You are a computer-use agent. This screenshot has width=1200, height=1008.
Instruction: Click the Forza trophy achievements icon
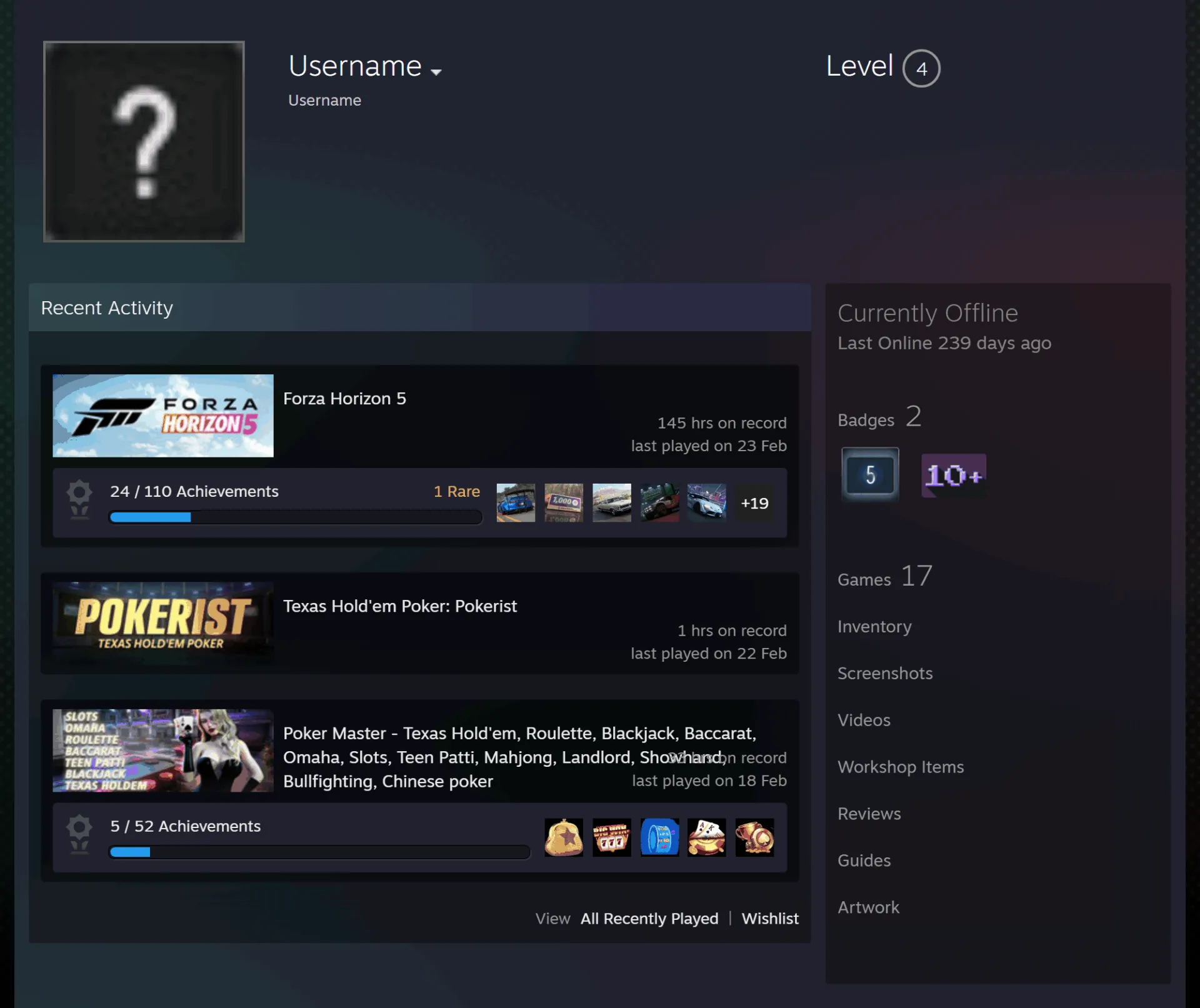pos(79,499)
